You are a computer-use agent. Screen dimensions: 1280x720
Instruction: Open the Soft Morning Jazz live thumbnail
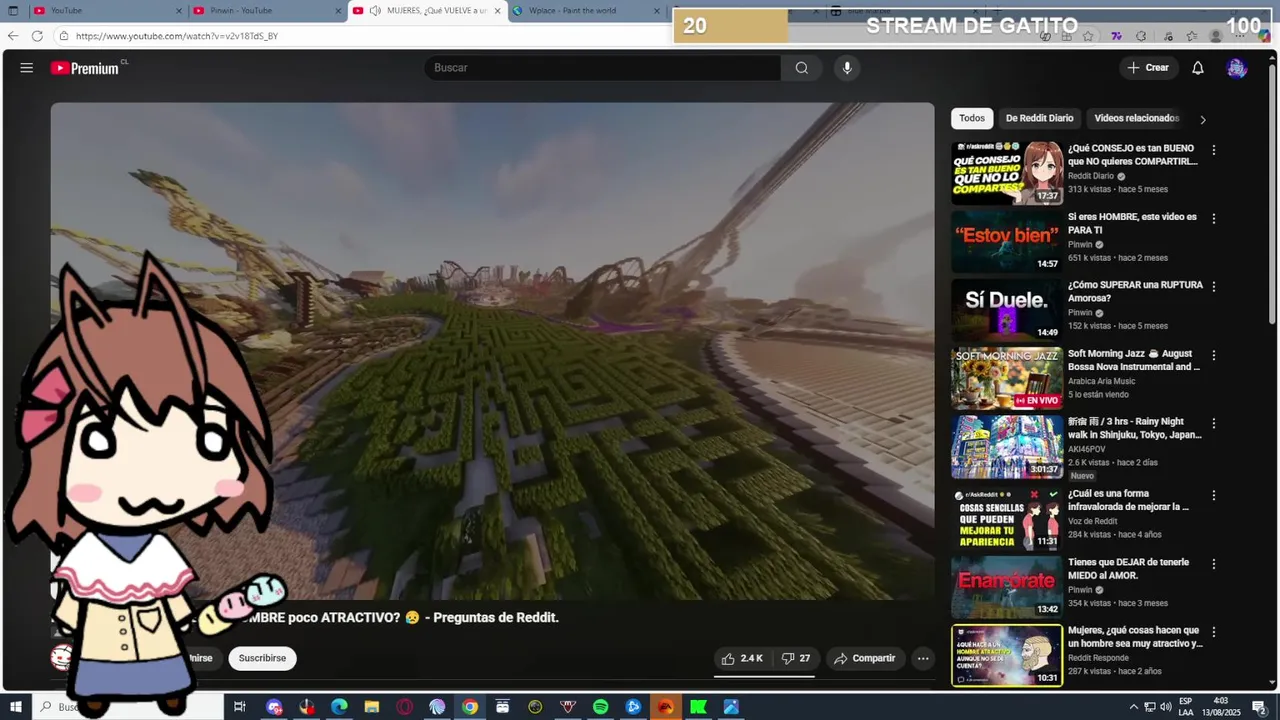click(x=1007, y=378)
